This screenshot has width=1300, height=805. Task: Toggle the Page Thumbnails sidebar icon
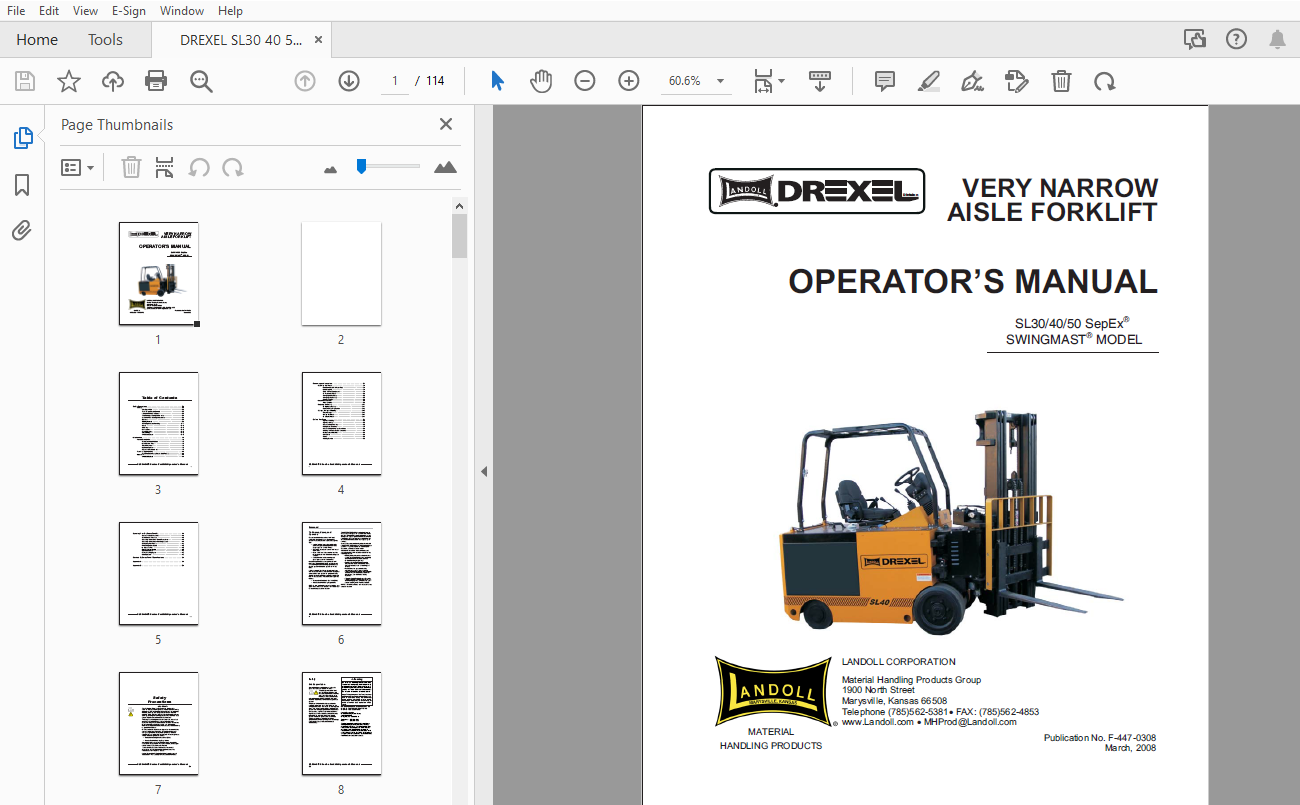pos(22,138)
